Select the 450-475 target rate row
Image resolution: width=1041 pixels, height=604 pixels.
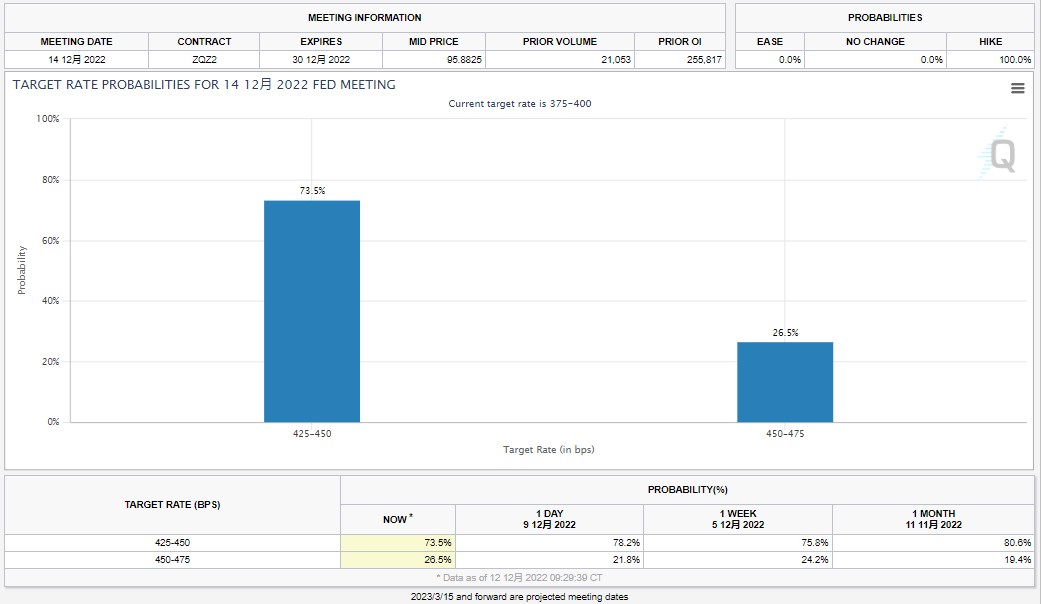pyautogui.click(x=519, y=560)
